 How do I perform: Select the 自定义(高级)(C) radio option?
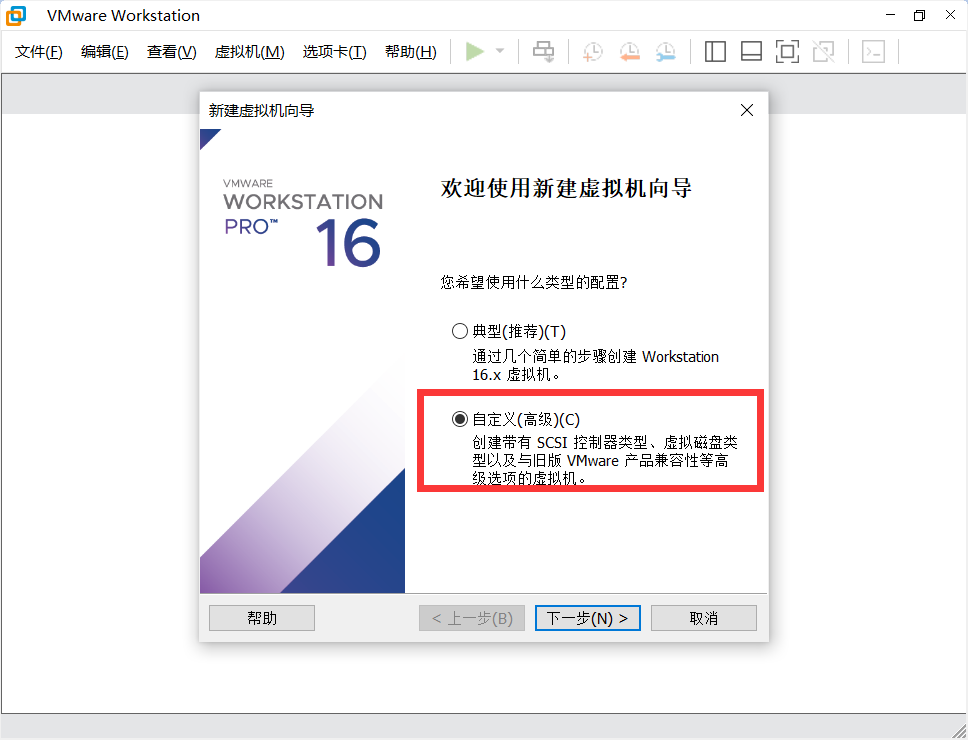tap(459, 420)
